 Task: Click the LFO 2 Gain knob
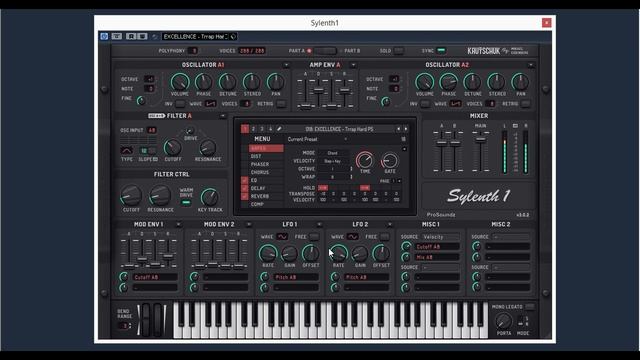click(x=360, y=254)
